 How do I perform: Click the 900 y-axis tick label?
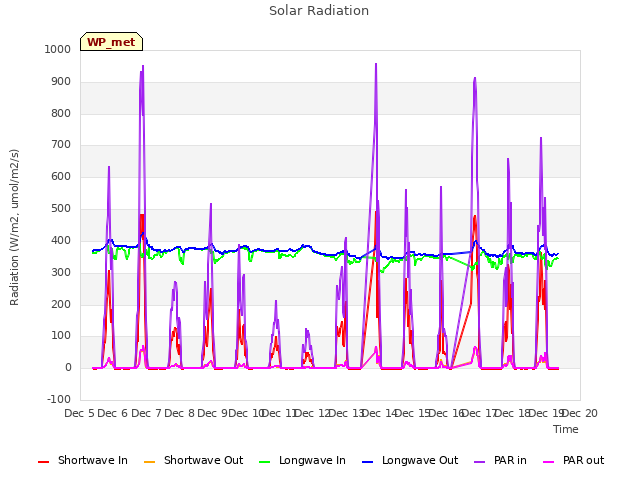61,82
